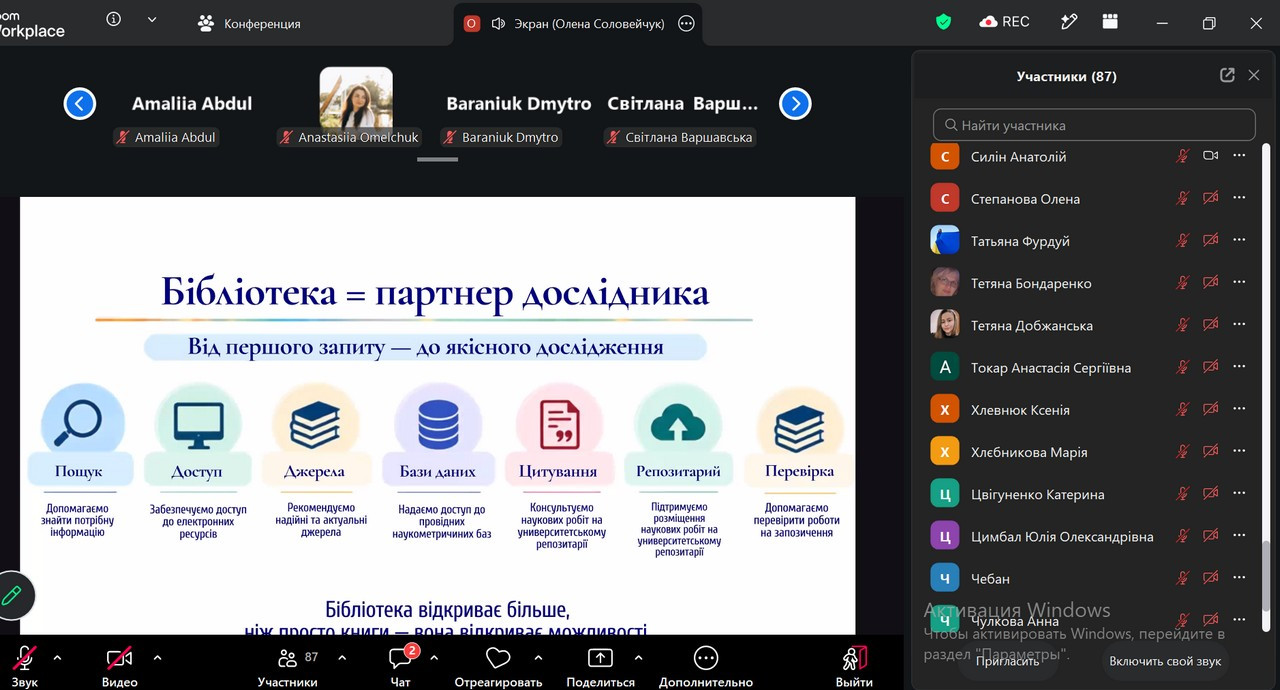The height and width of the screenshot is (690, 1280).
Task: Click the green security shield icon
Action: pyautogui.click(x=943, y=22)
